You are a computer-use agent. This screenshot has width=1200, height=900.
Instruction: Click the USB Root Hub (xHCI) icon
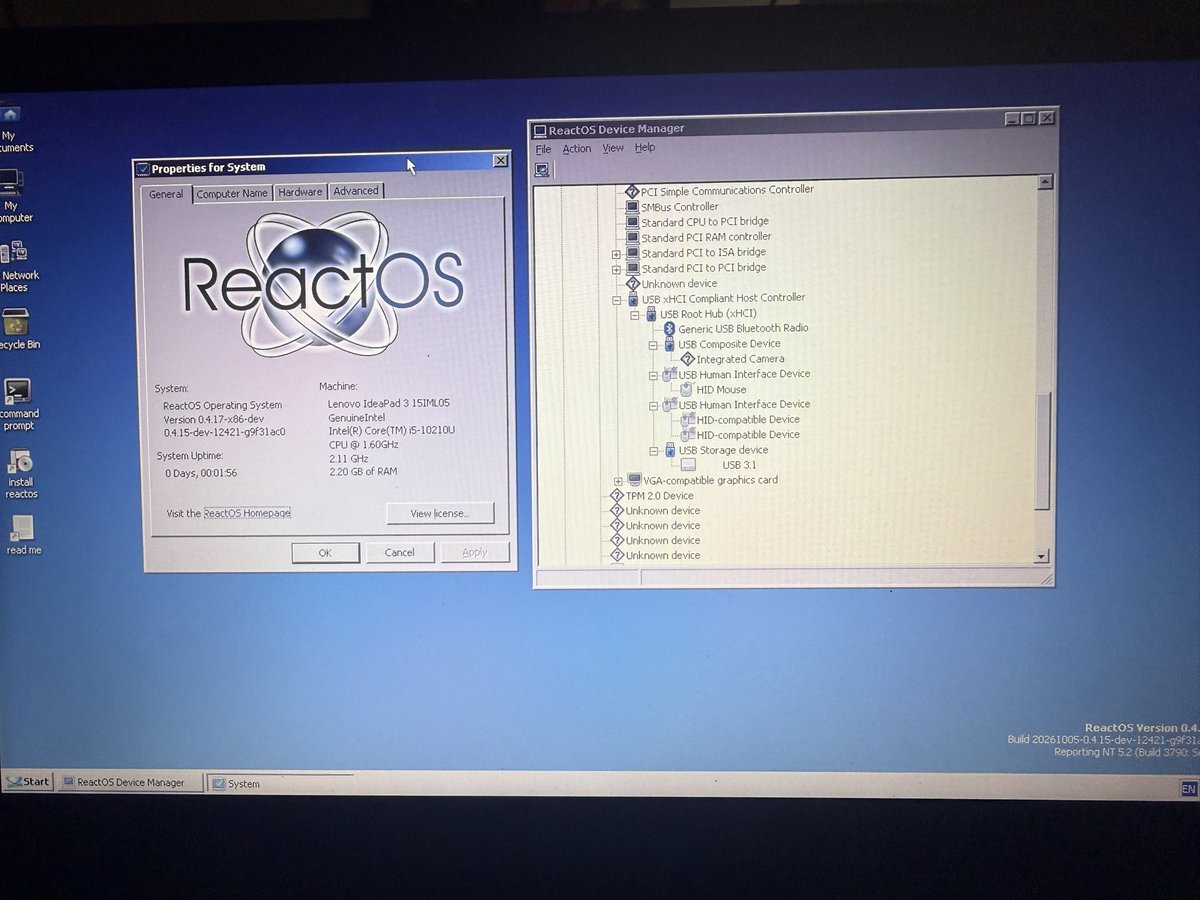[x=651, y=314]
